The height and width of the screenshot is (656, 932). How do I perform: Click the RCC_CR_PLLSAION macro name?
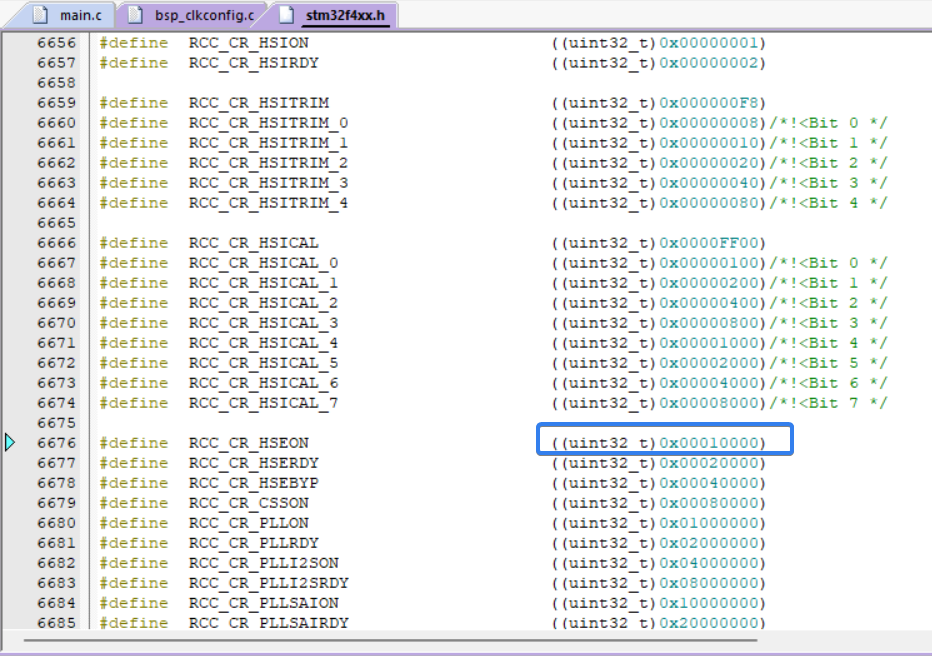263,603
